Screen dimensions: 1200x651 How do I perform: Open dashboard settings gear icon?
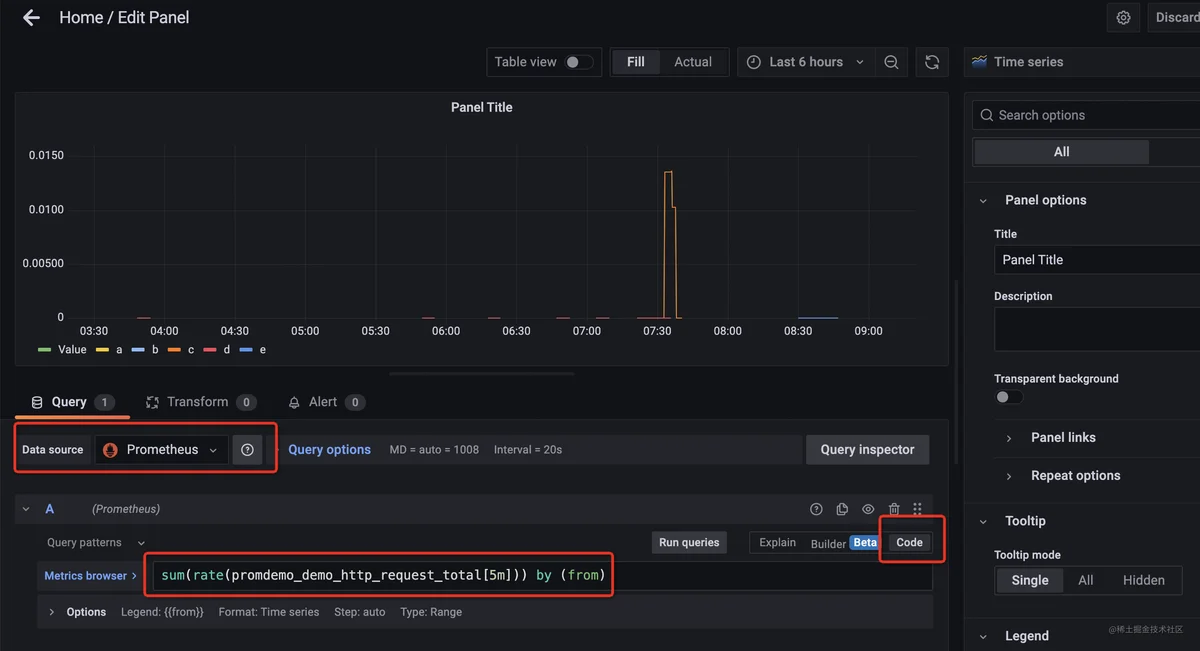point(1123,18)
